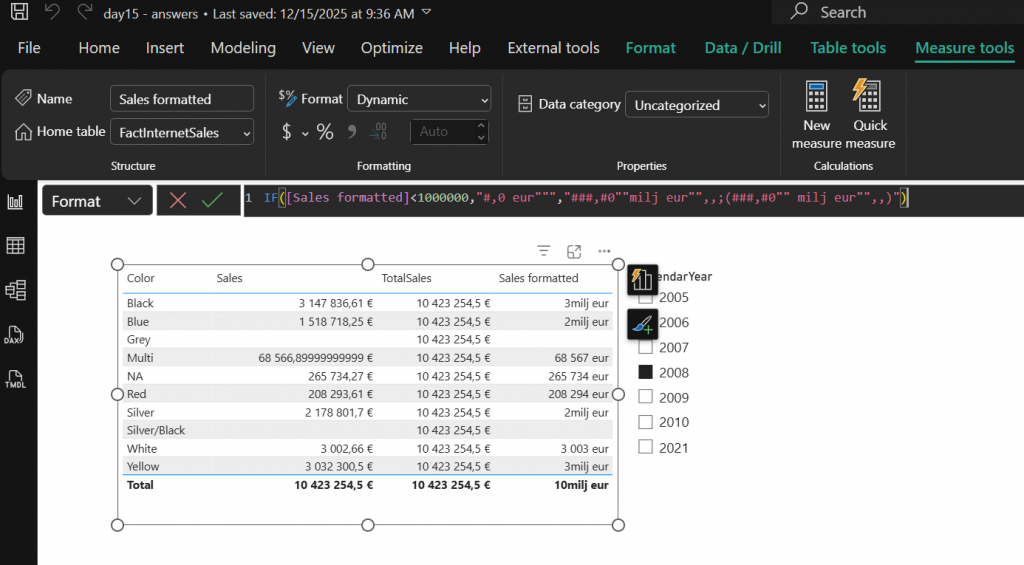Click the Quick measure icon
The width and height of the screenshot is (1024, 565).
pos(870,115)
